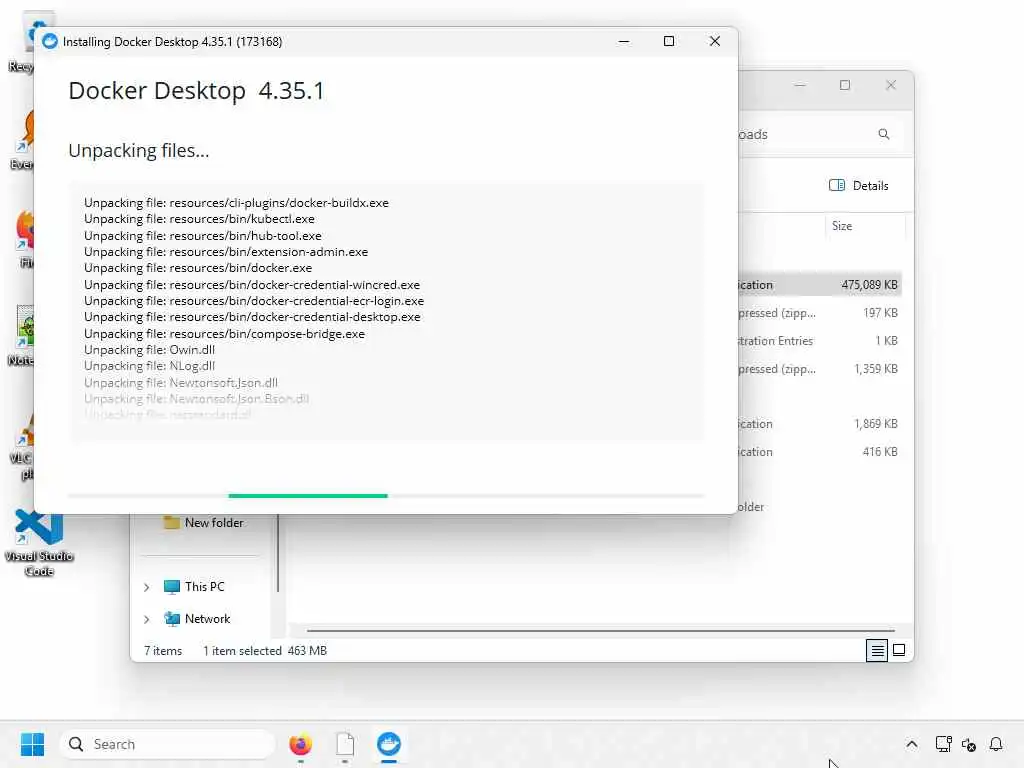
Task: Click the 'Unpacking files...' status heading
Action: [x=138, y=151]
